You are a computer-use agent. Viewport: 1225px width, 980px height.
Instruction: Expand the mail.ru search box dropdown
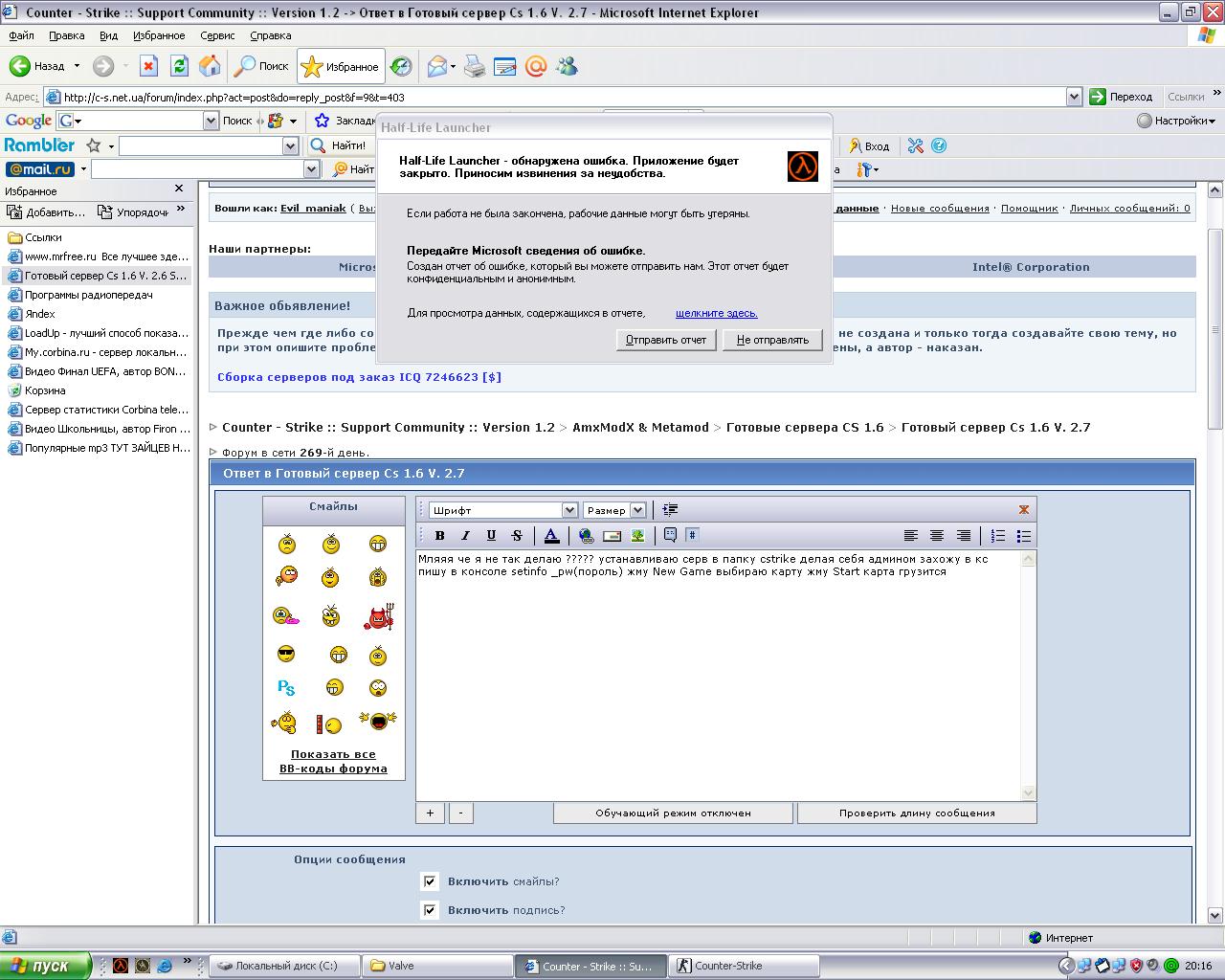click(311, 169)
